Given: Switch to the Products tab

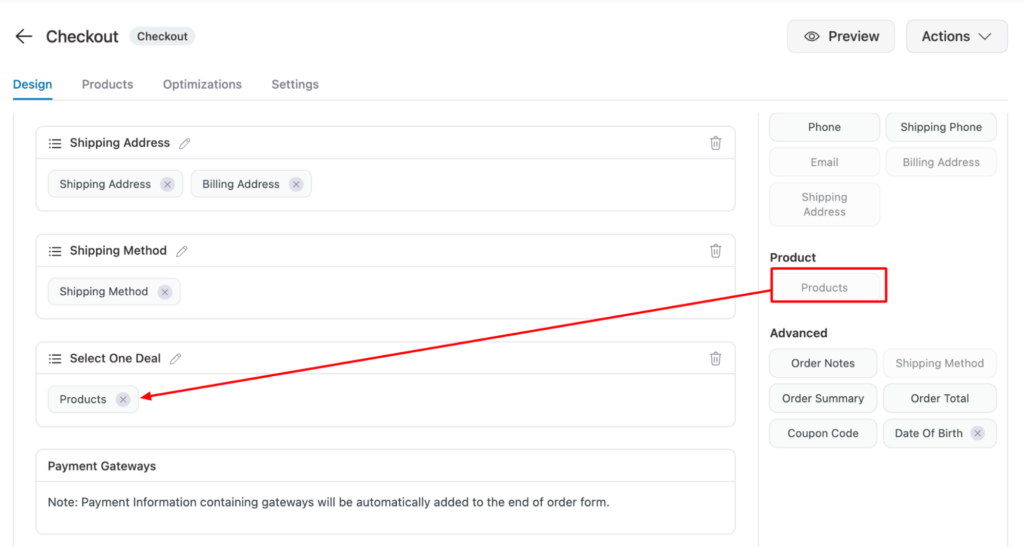Looking at the screenshot, I should [107, 84].
